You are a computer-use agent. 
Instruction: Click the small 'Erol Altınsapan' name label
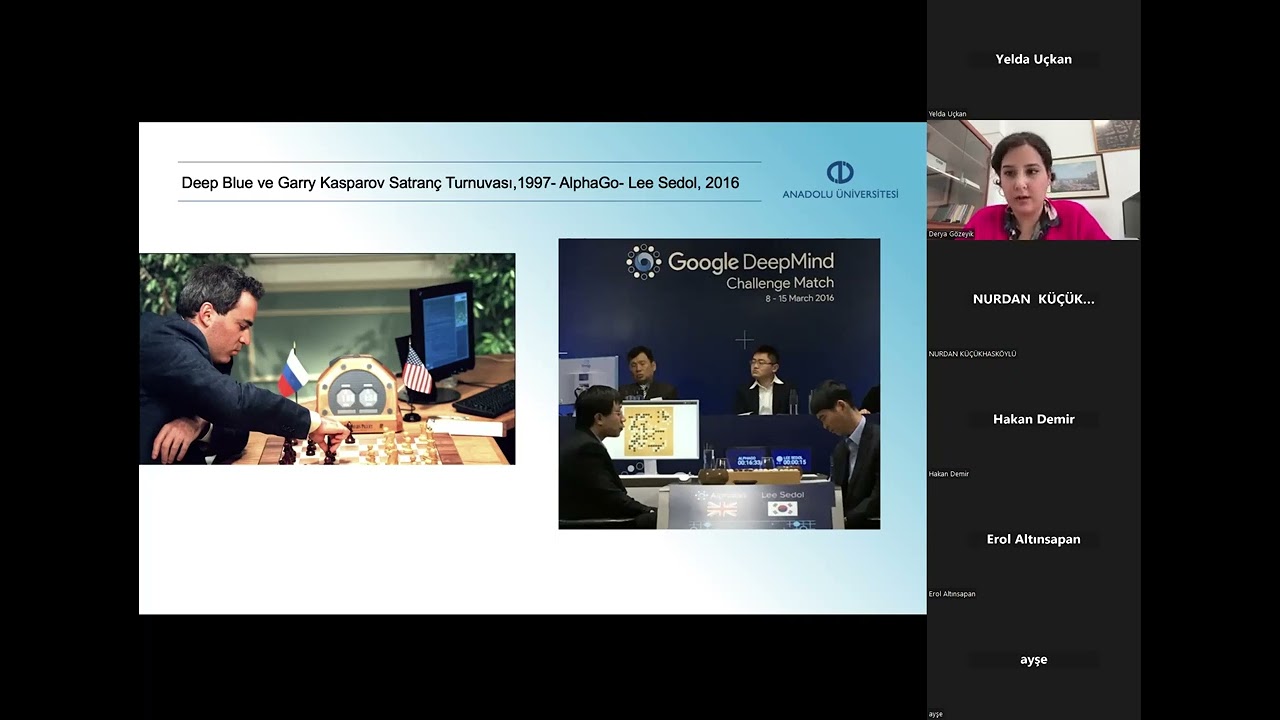(952, 594)
